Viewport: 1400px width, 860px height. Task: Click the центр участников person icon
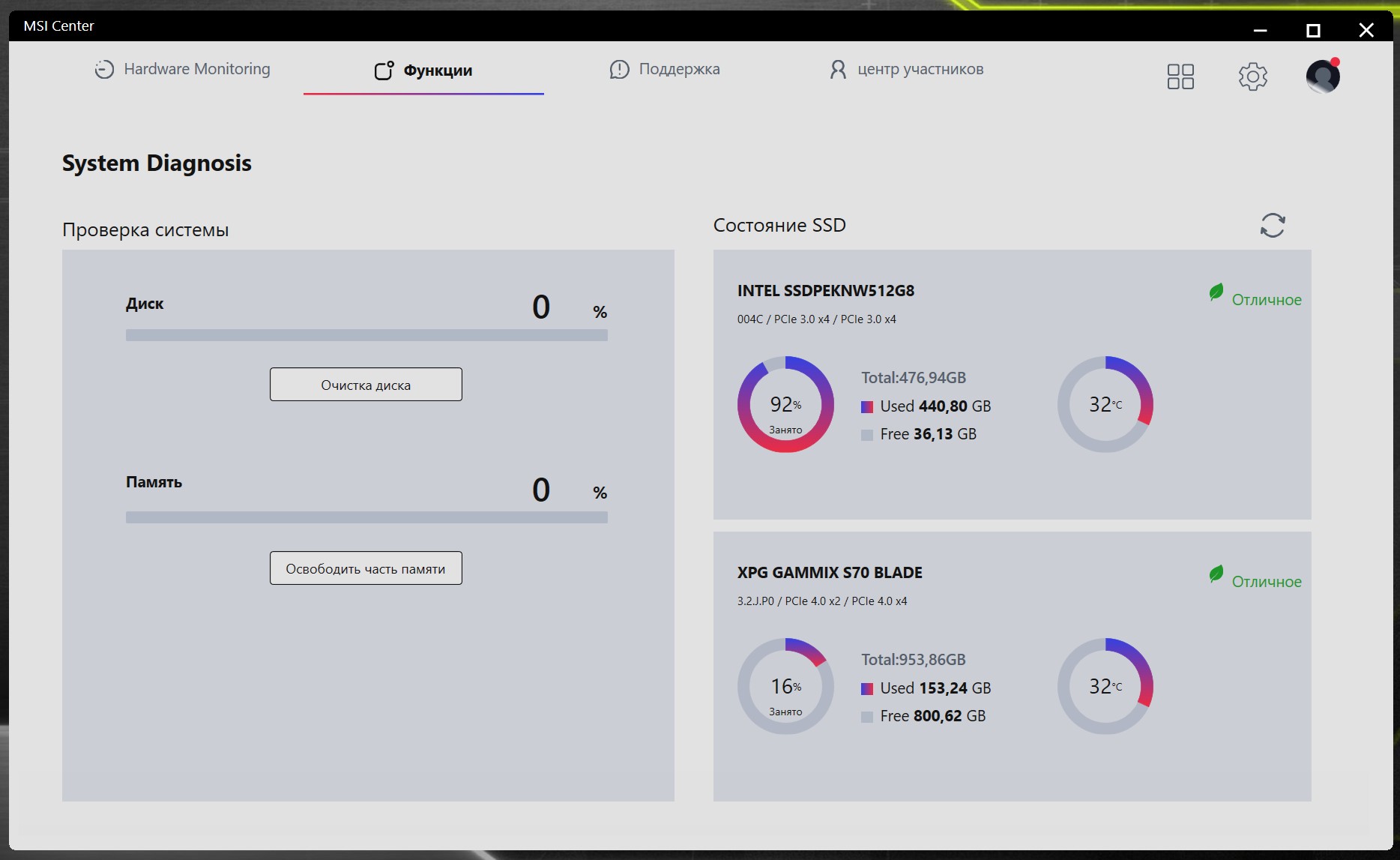(838, 70)
